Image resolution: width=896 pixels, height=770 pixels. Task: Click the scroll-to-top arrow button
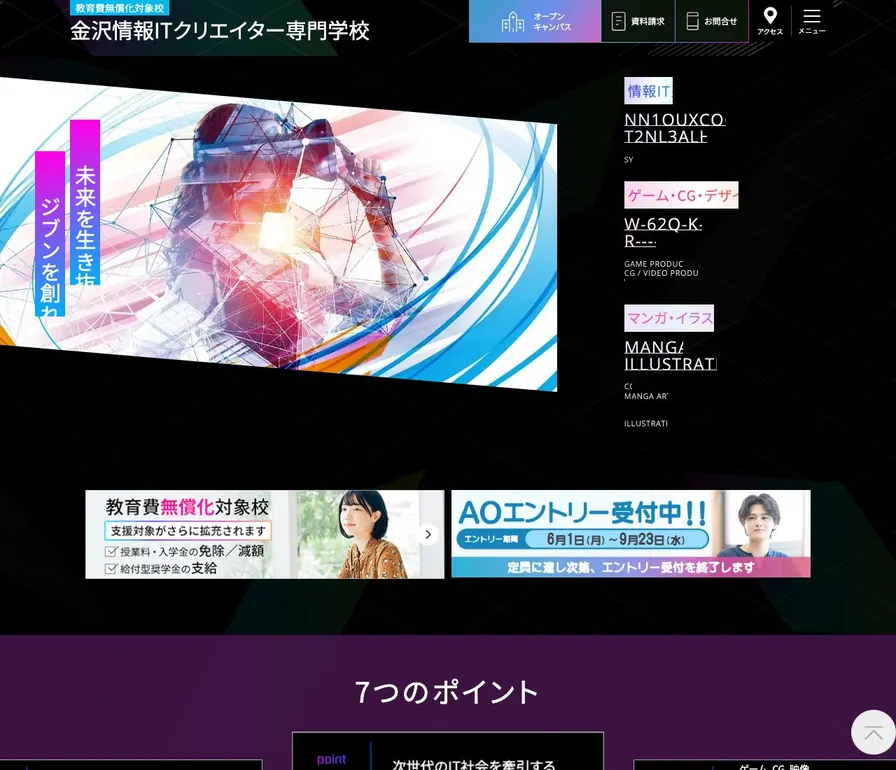(x=873, y=732)
